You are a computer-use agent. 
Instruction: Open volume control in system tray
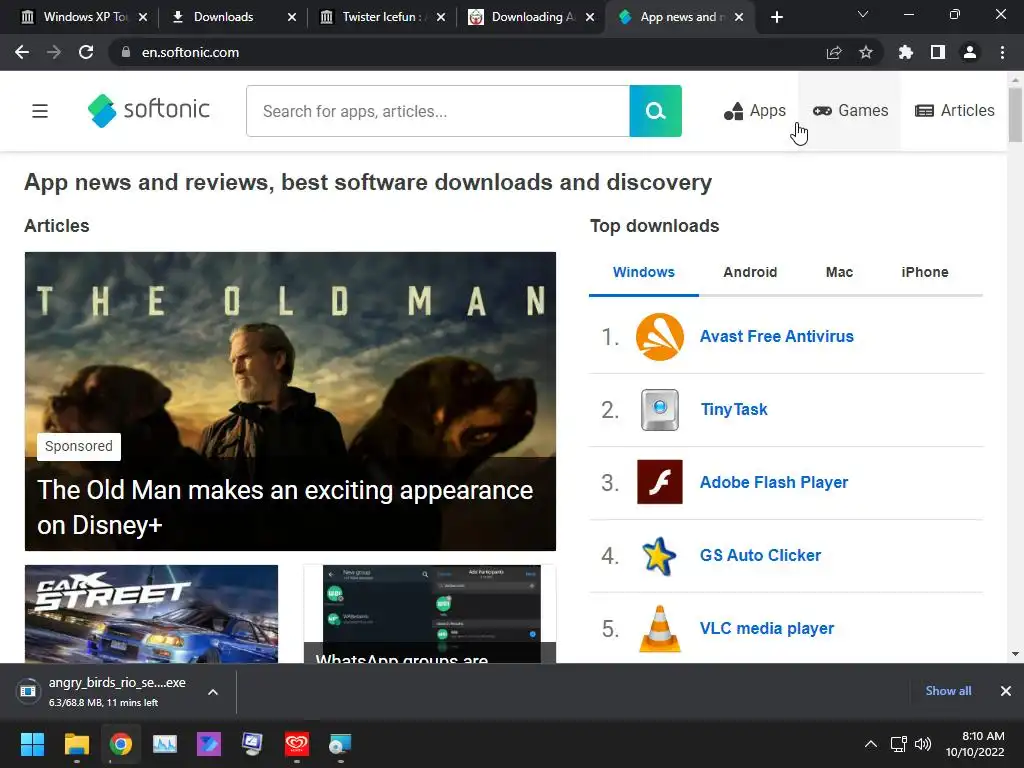click(x=923, y=744)
